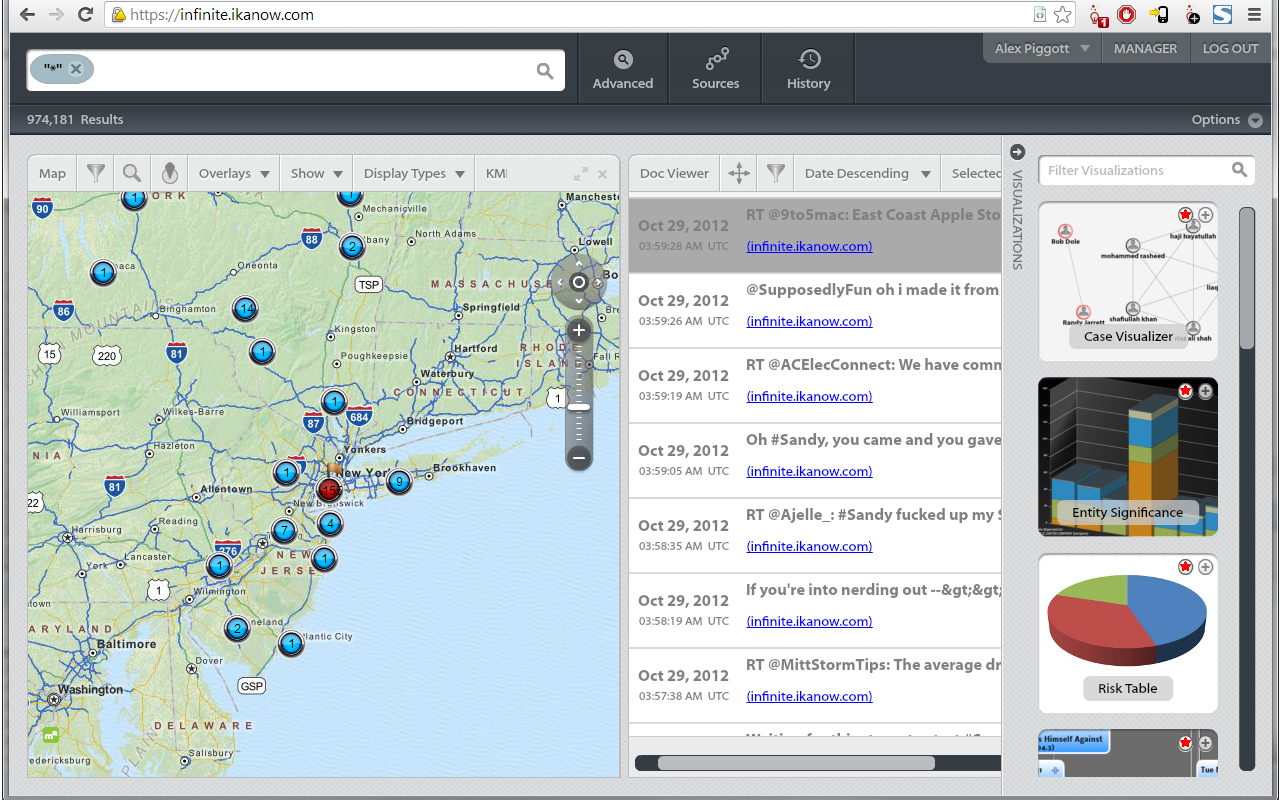
Task: Open the Alex Piggott user dropdown
Action: (1042, 48)
